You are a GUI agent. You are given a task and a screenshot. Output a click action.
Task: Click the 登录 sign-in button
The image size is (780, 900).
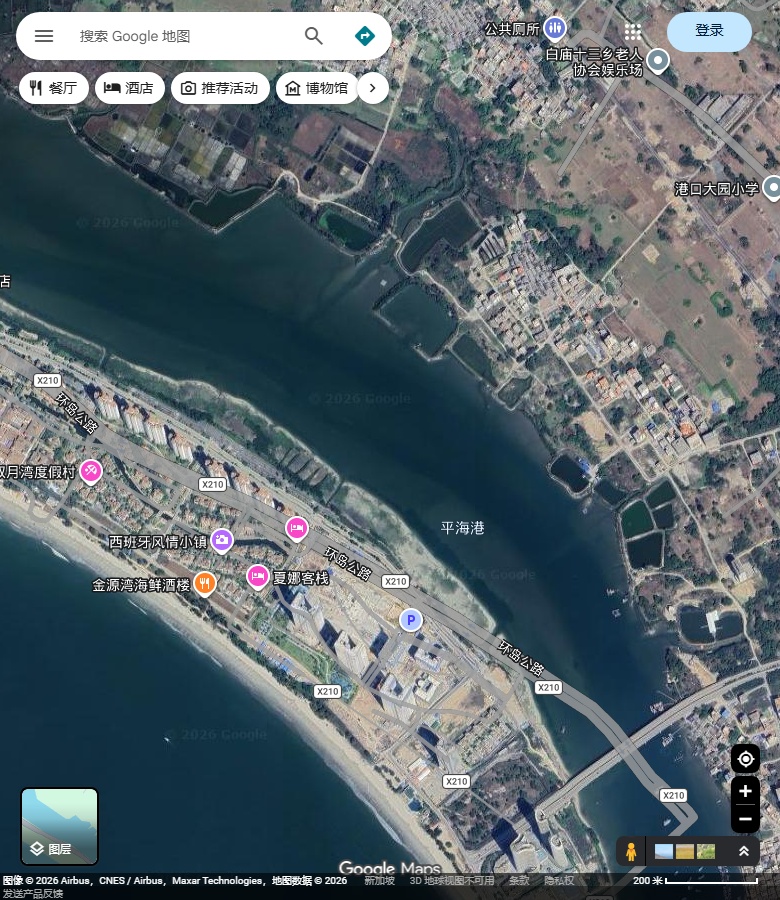coord(709,32)
